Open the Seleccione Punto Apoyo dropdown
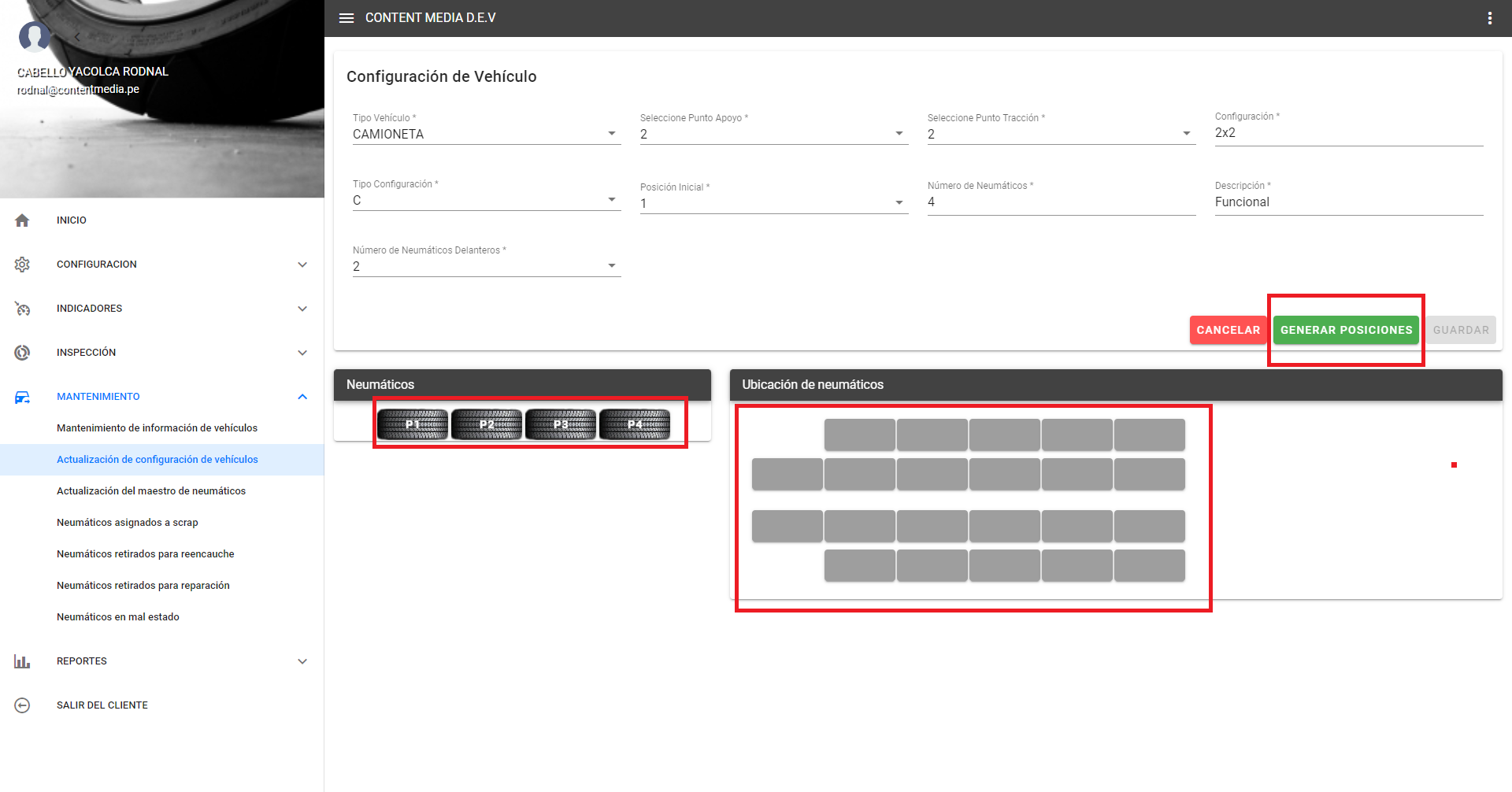The image size is (1512, 792). click(x=773, y=134)
